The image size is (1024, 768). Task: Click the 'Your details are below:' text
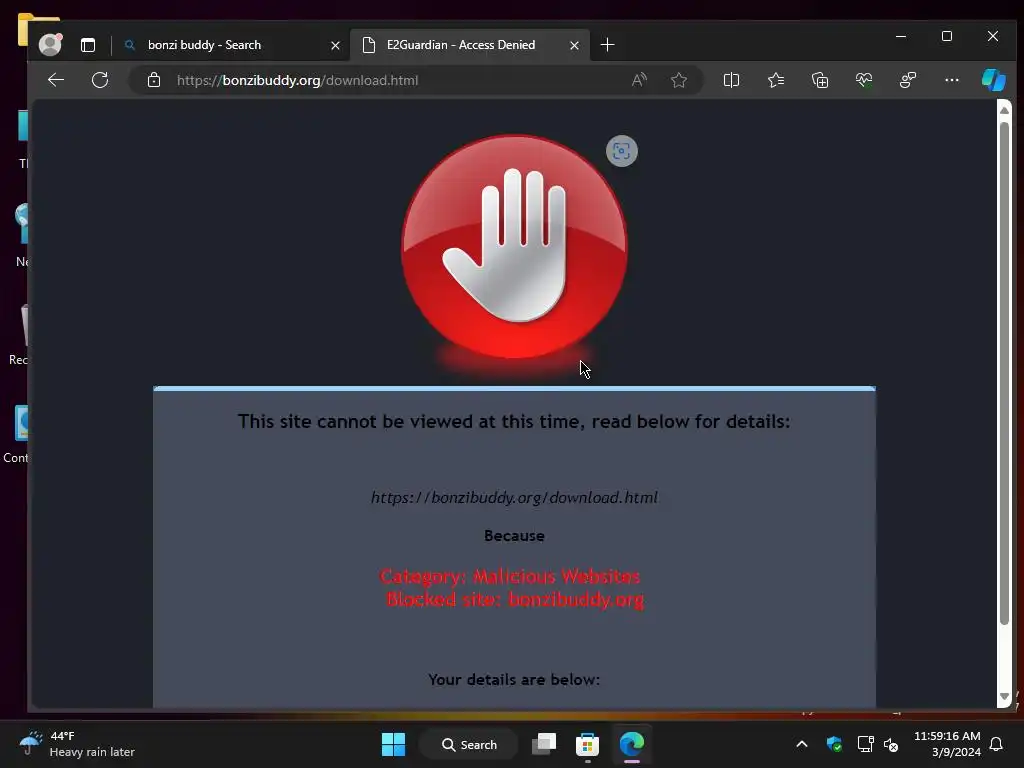click(x=514, y=679)
